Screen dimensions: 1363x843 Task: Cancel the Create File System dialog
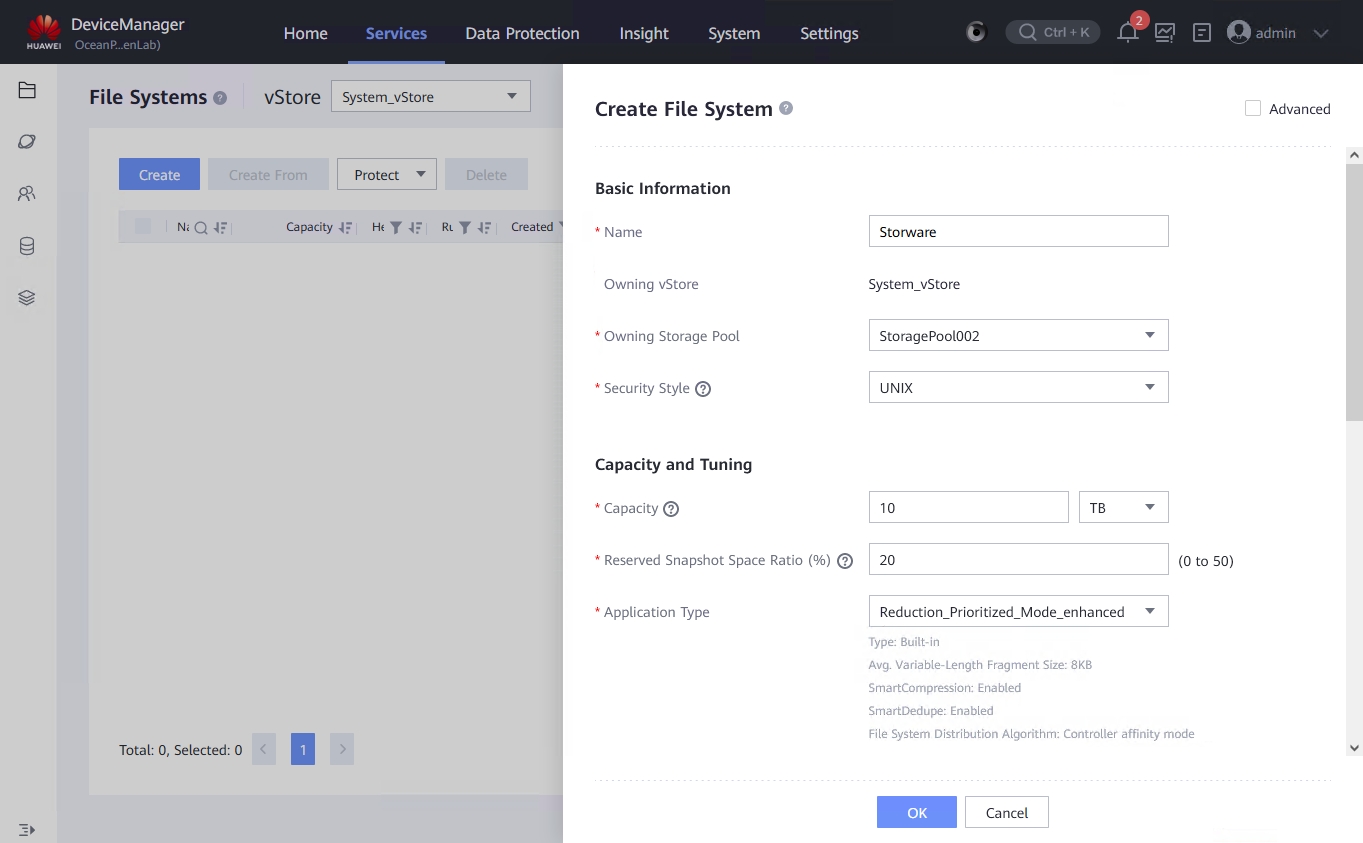(1006, 813)
